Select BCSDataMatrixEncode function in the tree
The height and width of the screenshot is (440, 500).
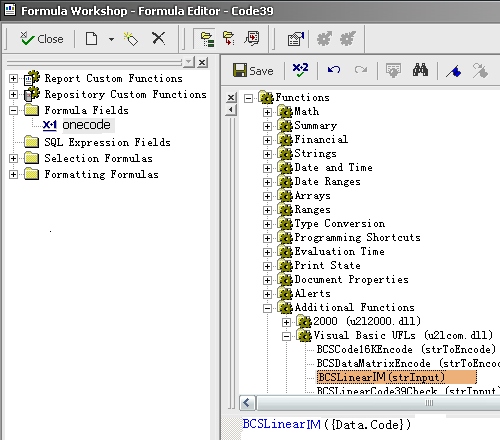point(408,363)
